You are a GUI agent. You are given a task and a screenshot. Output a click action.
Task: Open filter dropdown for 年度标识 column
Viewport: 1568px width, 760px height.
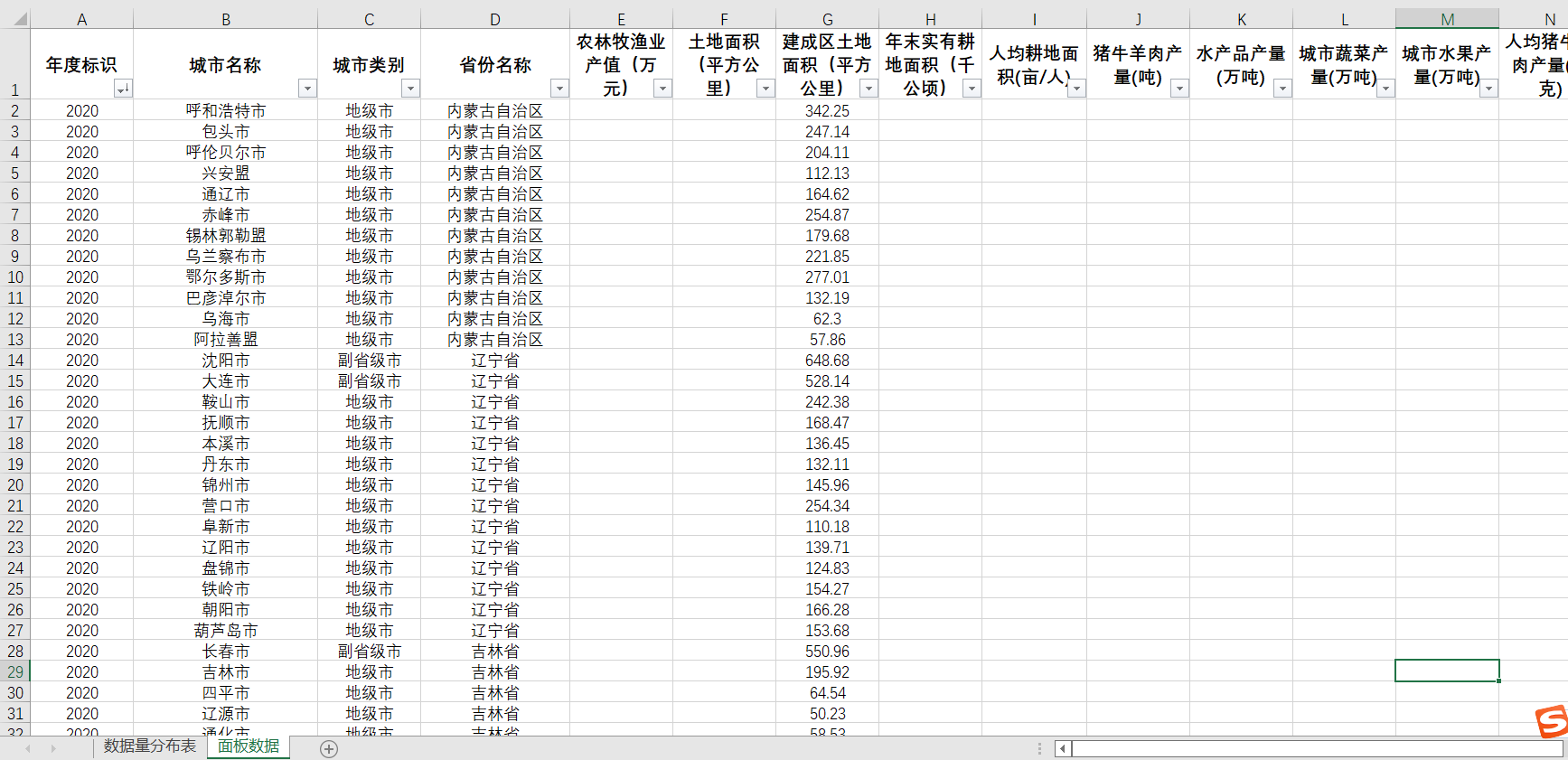coord(123,89)
